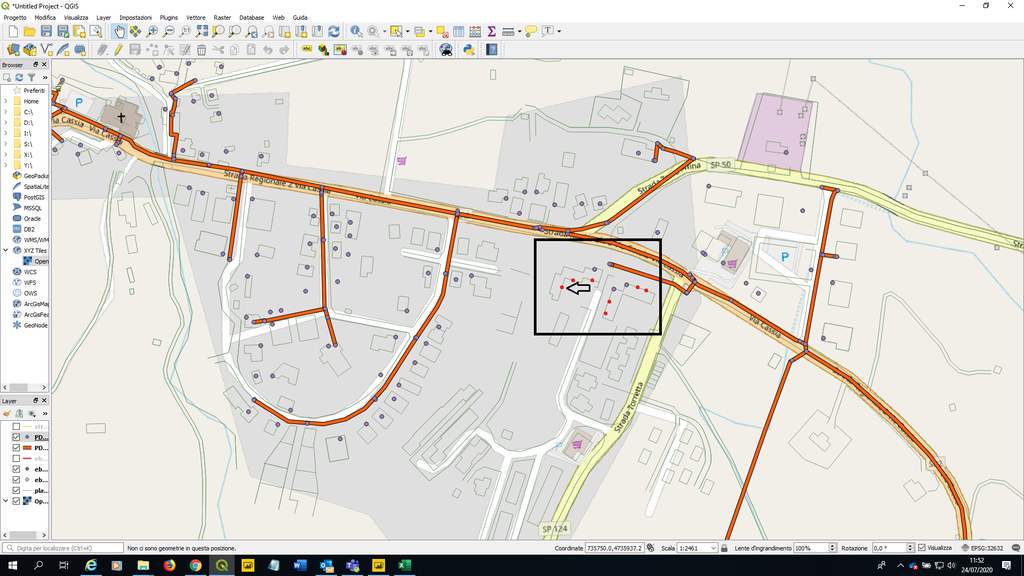Save the project with the floppy disk icon
Viewport: 1024px width, 576px height.
(47, 32)
